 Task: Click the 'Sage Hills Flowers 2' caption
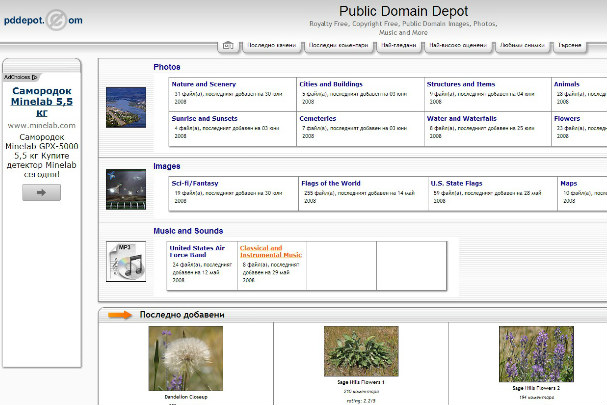pos(536,388)
